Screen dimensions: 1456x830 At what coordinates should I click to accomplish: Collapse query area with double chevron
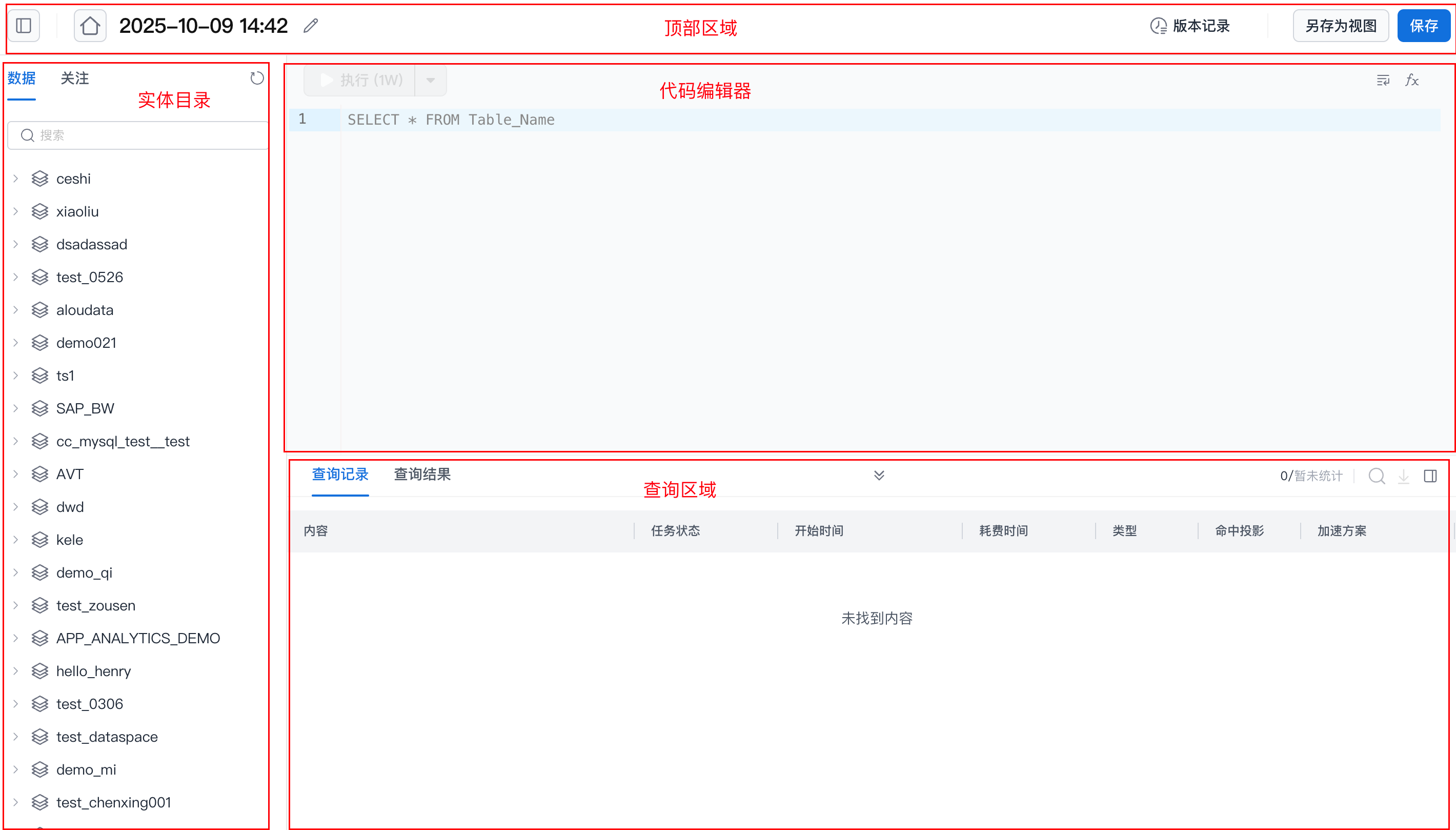click(x=879, y=476)
